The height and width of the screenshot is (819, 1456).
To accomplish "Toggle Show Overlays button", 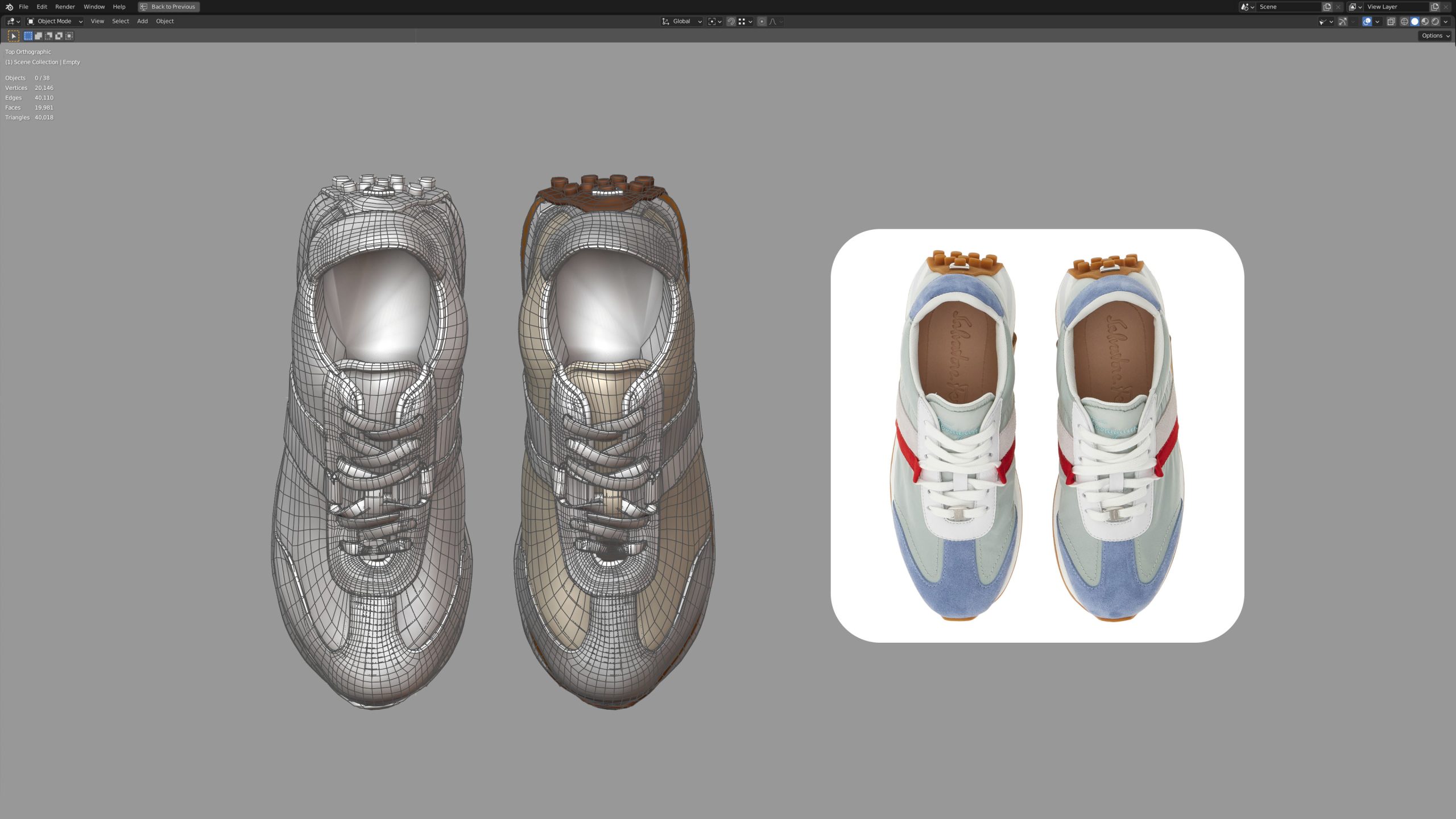I will [1367, 22].
